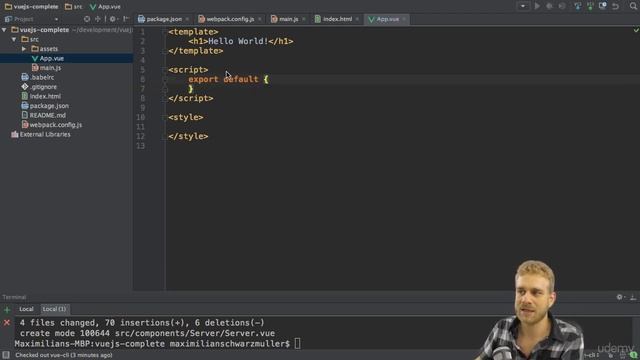Select App.vue in project tree

click(x=47, y=58)
